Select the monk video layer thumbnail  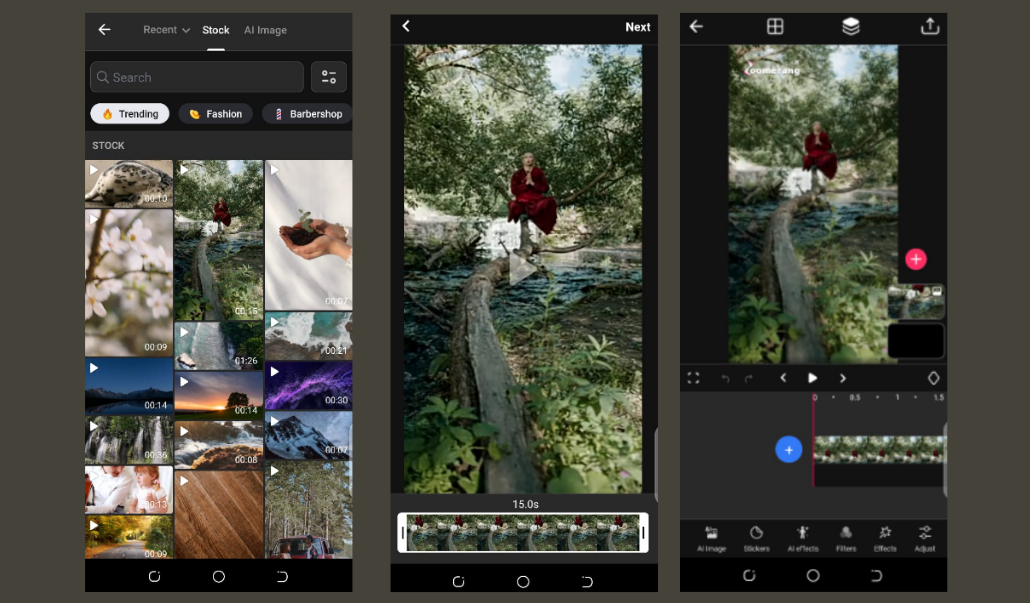point(916,302)
